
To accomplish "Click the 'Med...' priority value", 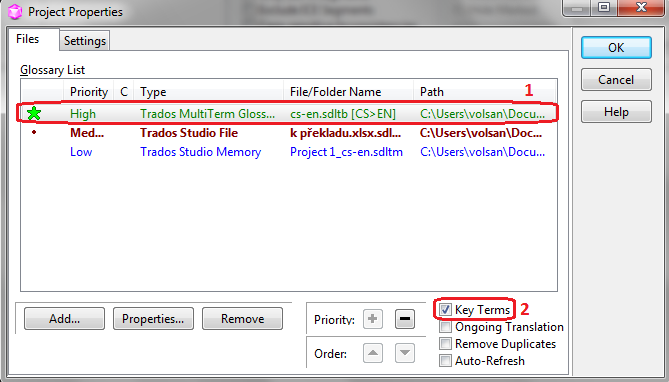I will click(87, 133).
